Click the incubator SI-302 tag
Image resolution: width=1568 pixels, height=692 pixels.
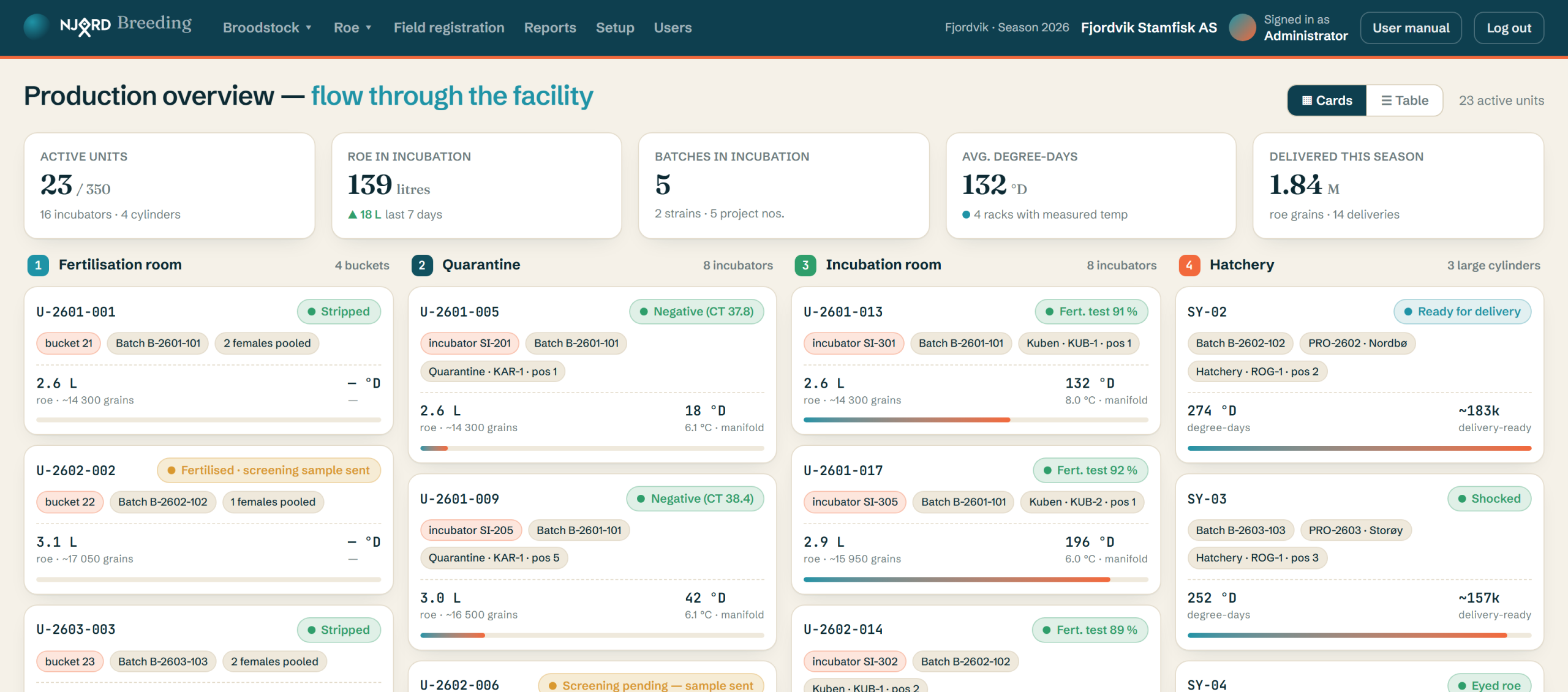[x=855, y=661]
